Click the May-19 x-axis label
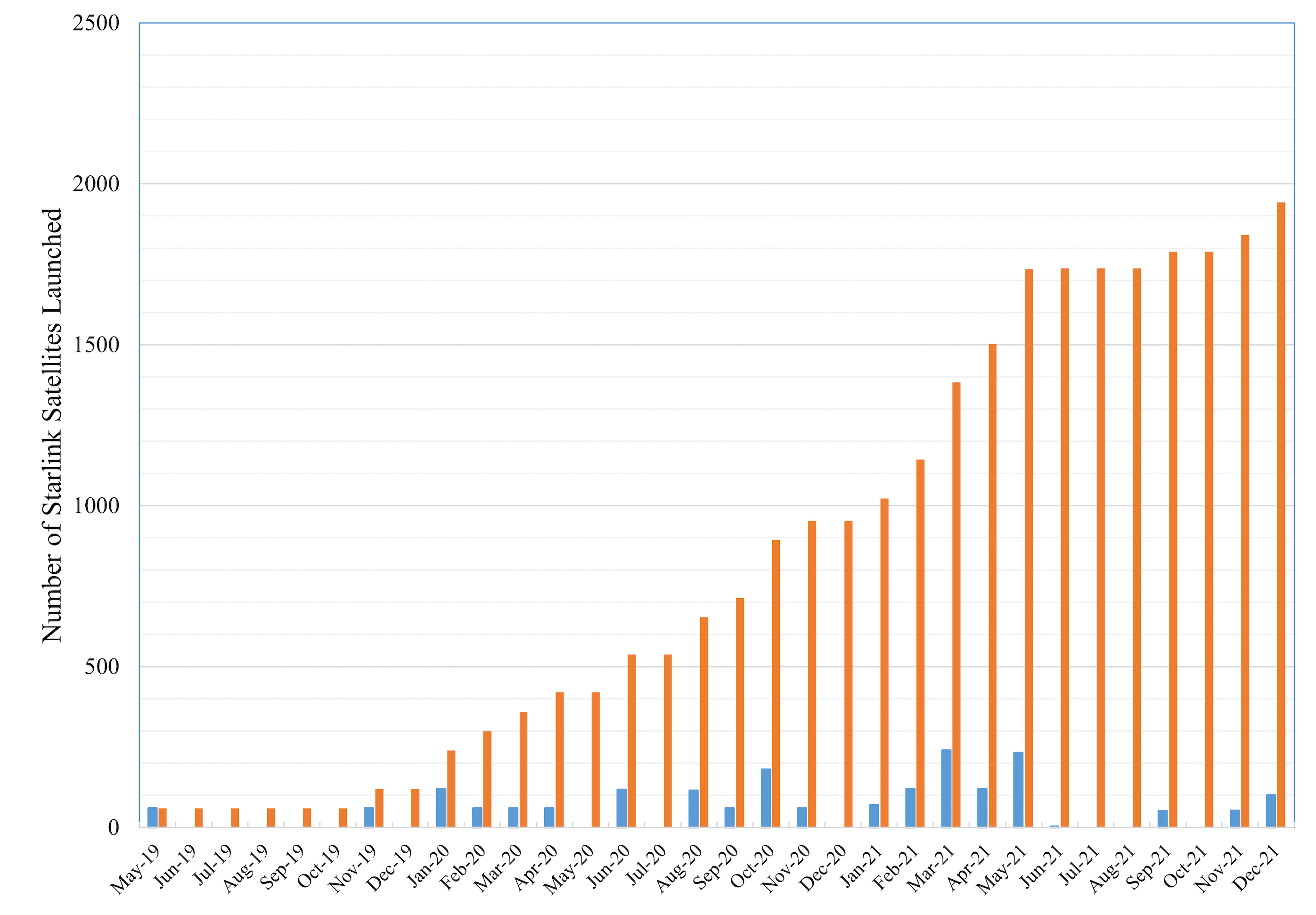This screenshot has width=1316, height=915. coord(135,870)
